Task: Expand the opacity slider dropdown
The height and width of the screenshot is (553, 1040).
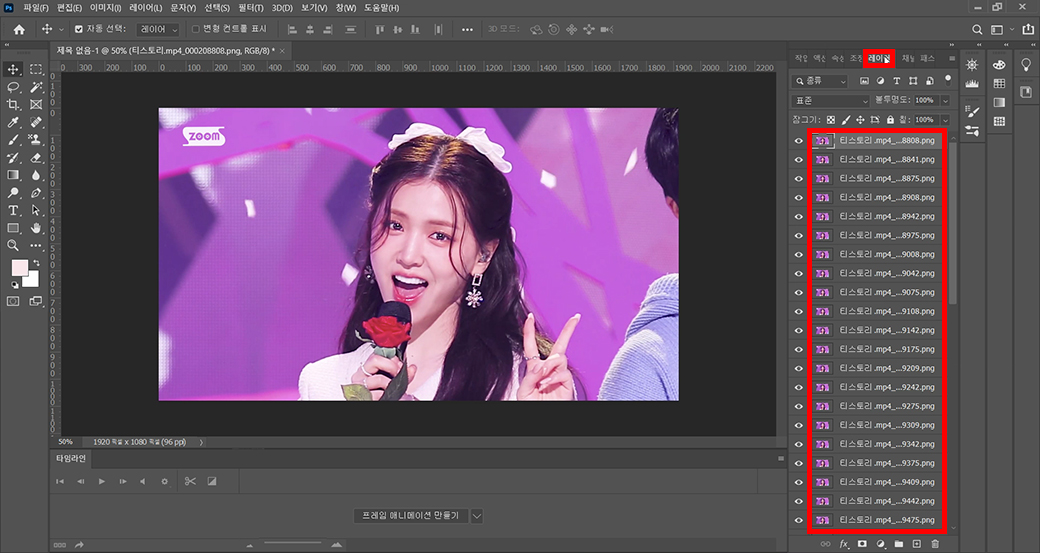Action: 945,101
